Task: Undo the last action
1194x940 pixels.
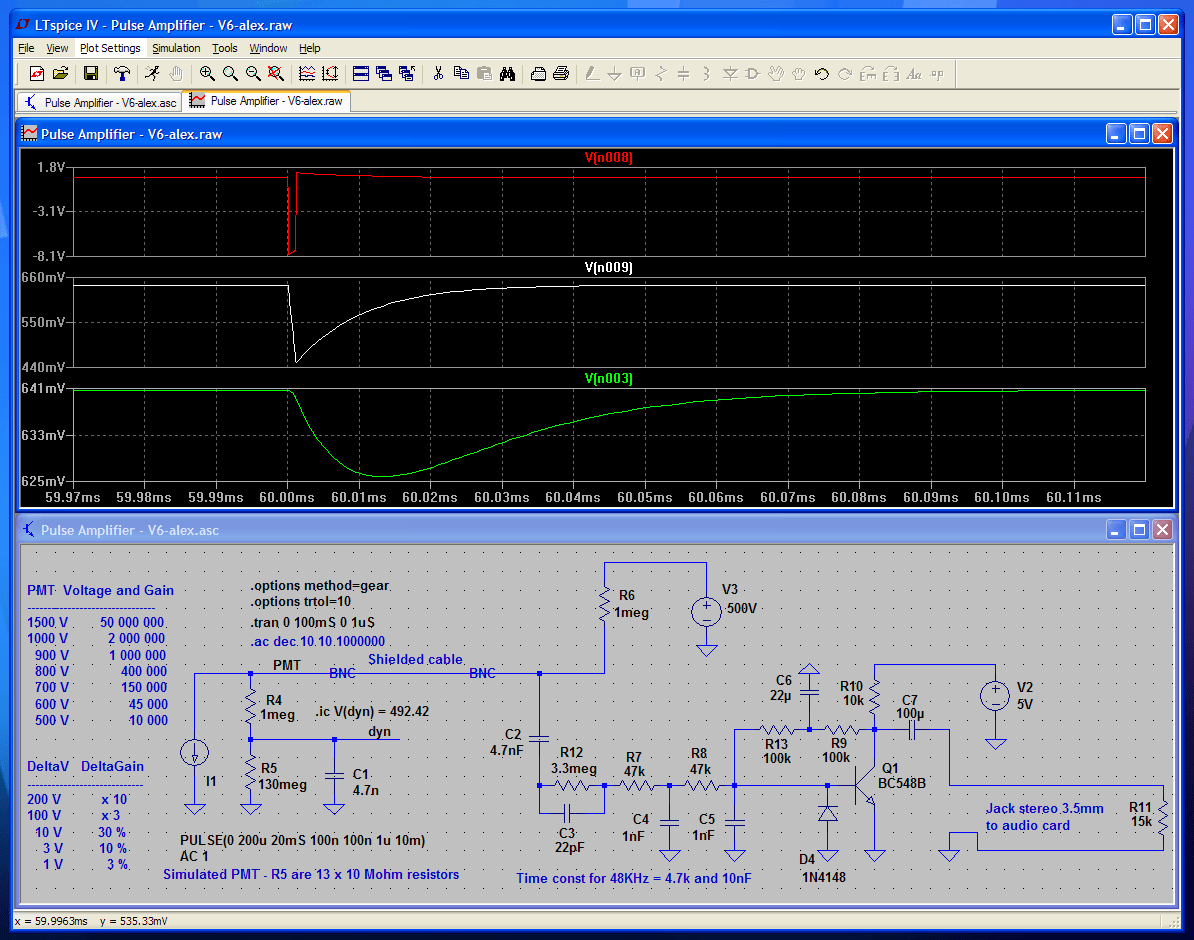Action: click(x=821, y=73)
